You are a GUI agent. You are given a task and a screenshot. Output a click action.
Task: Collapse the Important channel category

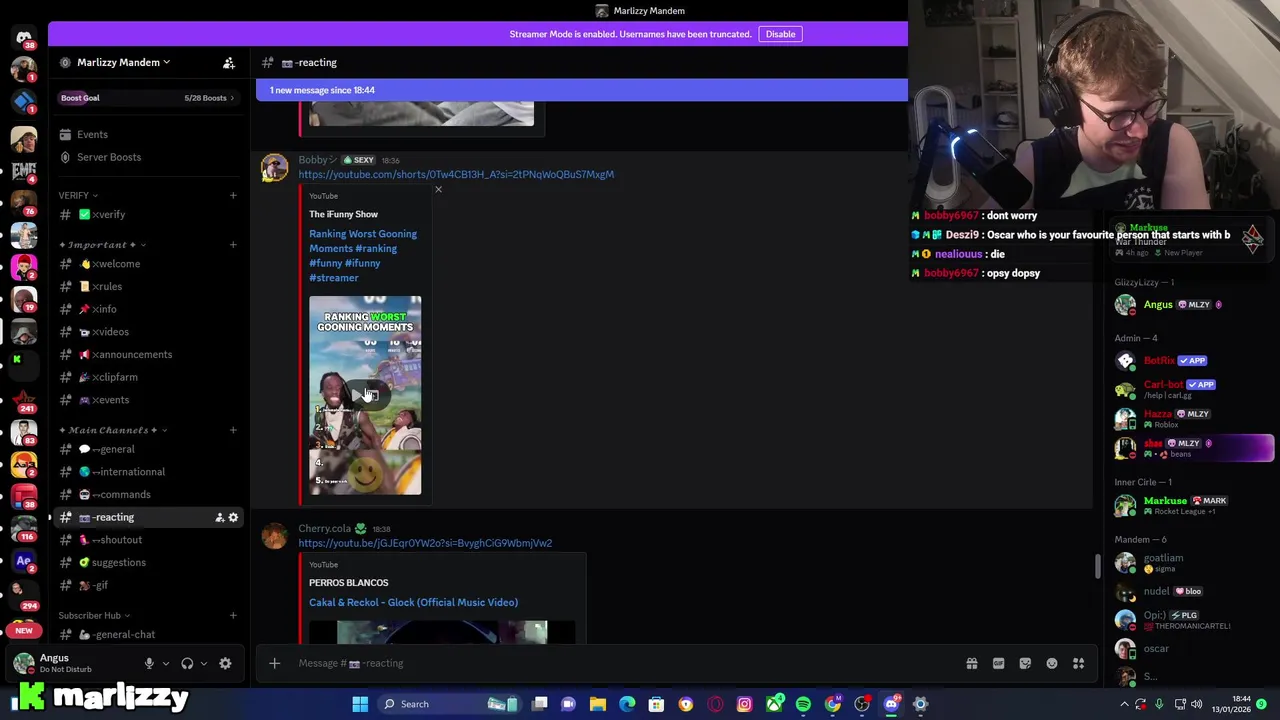click(x=102, y=245)
